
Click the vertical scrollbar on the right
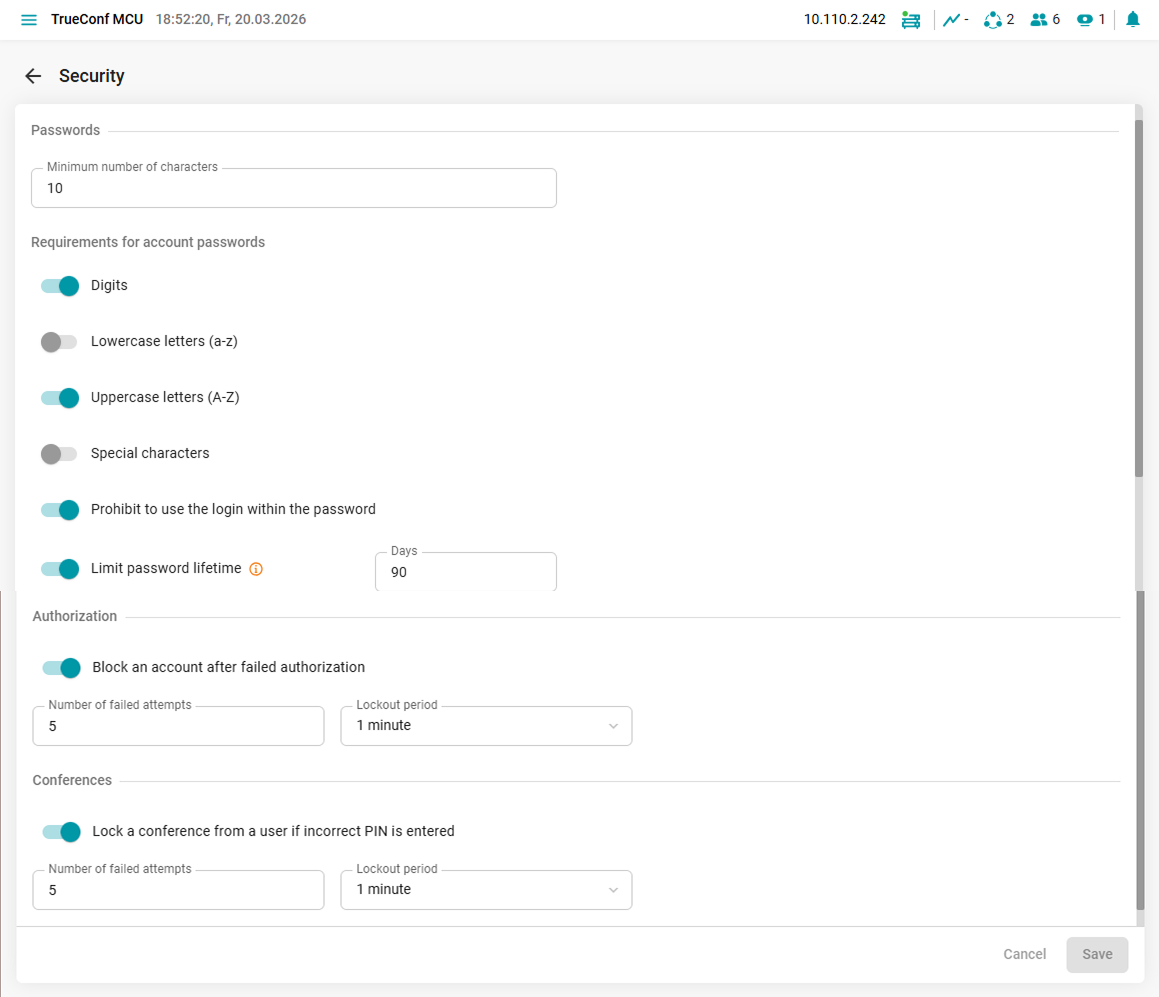tap(1138, 300)
